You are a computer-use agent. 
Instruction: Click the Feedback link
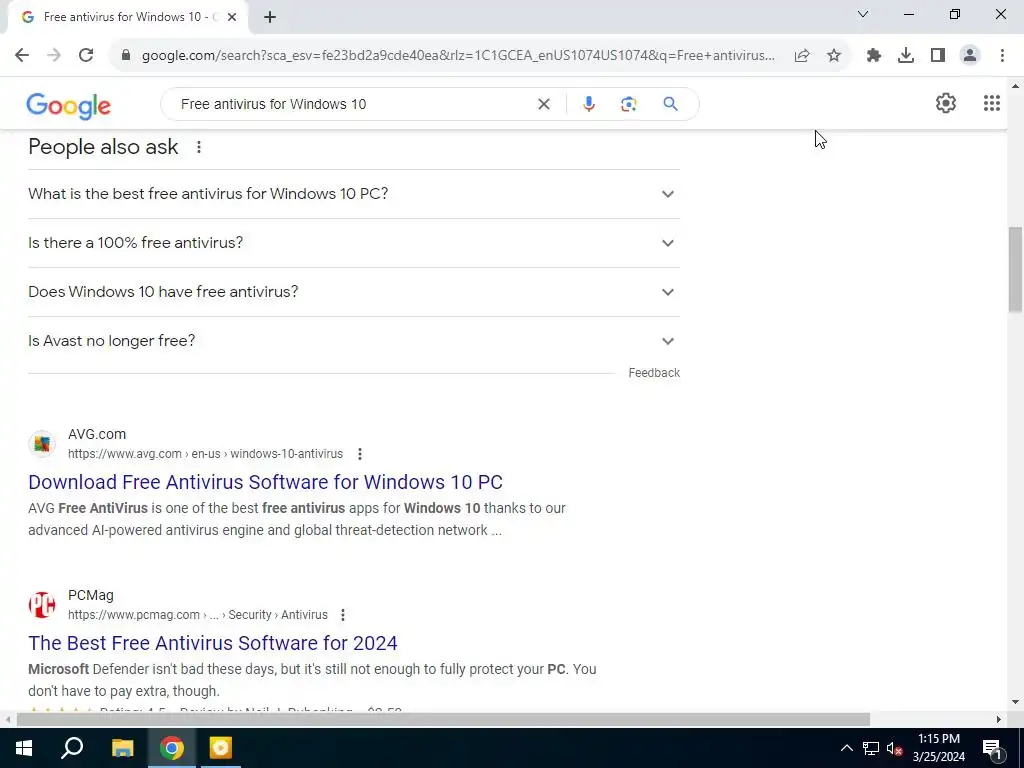tap(654, 373)
